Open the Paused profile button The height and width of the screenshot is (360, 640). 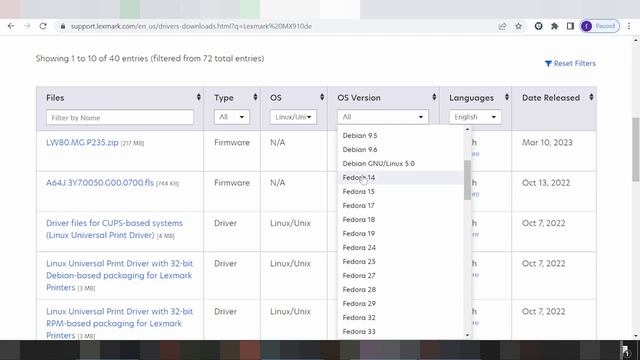pyautogui.click(x=600, y=26)
